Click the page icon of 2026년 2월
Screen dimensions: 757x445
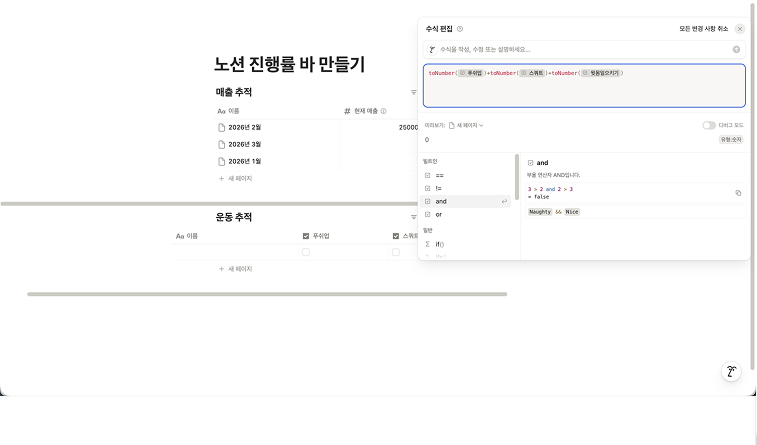(x=222, y=127)
